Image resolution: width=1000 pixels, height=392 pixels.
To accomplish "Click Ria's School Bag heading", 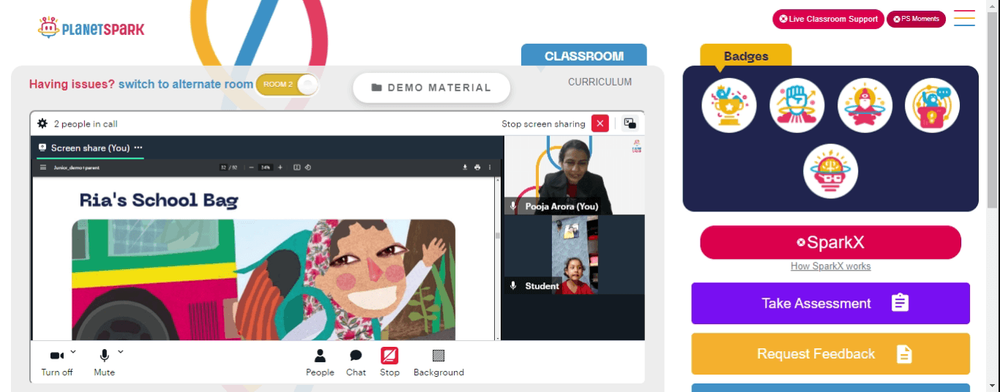I will click(158, 200).
